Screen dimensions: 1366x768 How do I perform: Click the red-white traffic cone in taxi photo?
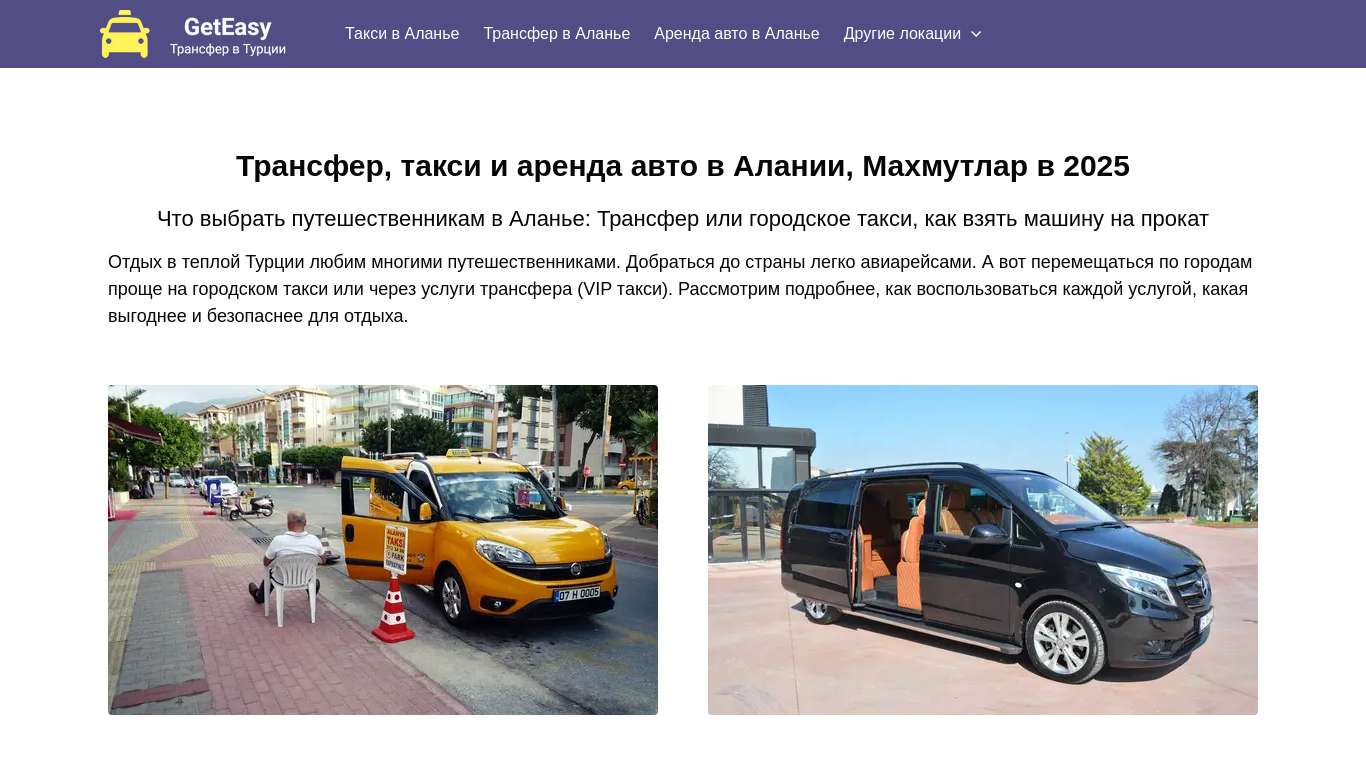(394, 608)
